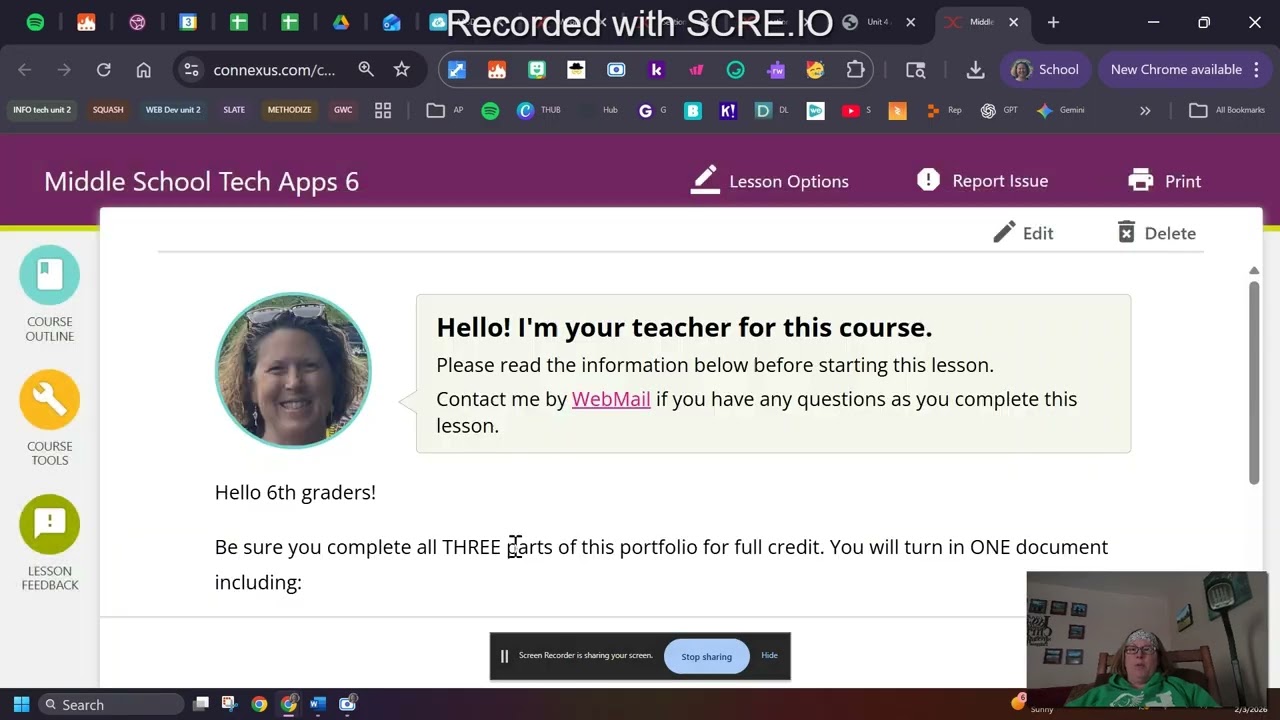Open the School profile menu
The image size is (1280, 720).
[1045, 70]
